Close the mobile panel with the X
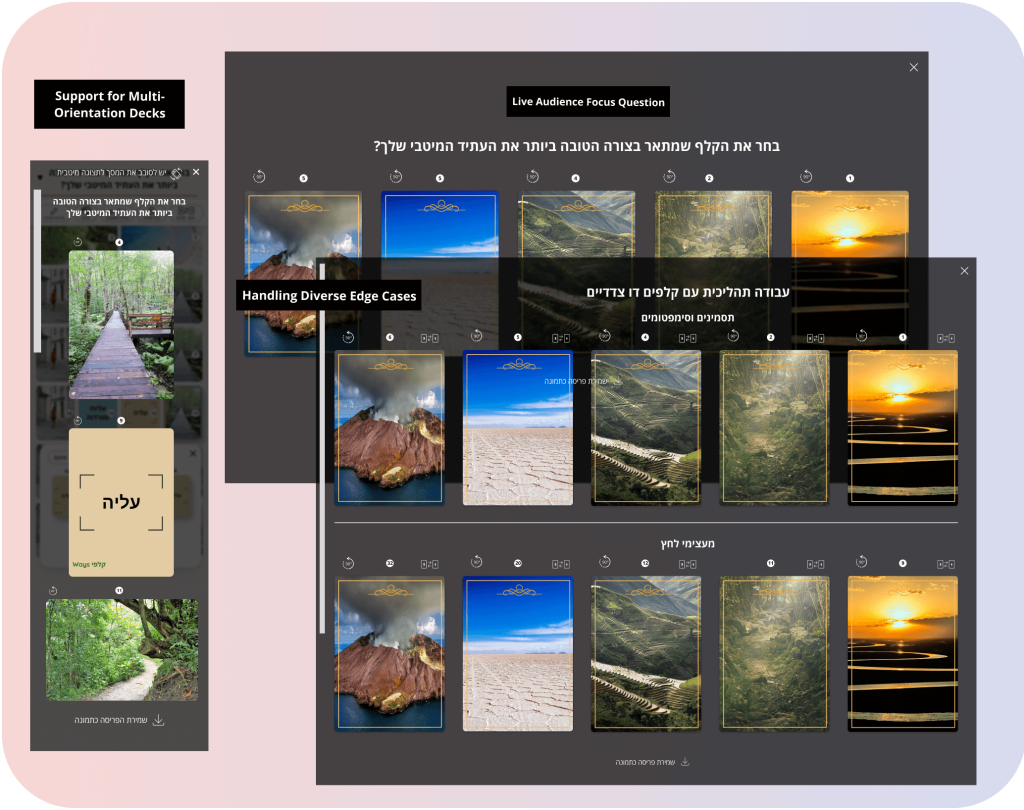 pyautogui.click(x=196, y=172)
